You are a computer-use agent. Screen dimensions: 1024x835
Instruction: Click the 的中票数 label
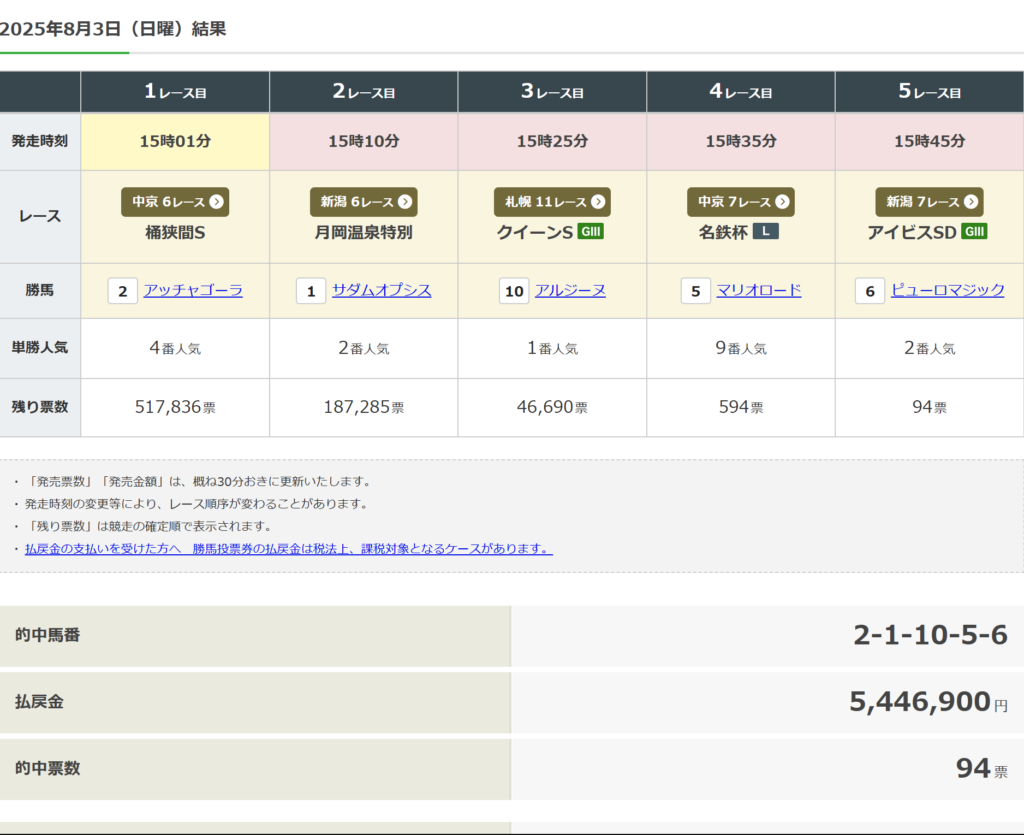48,768
